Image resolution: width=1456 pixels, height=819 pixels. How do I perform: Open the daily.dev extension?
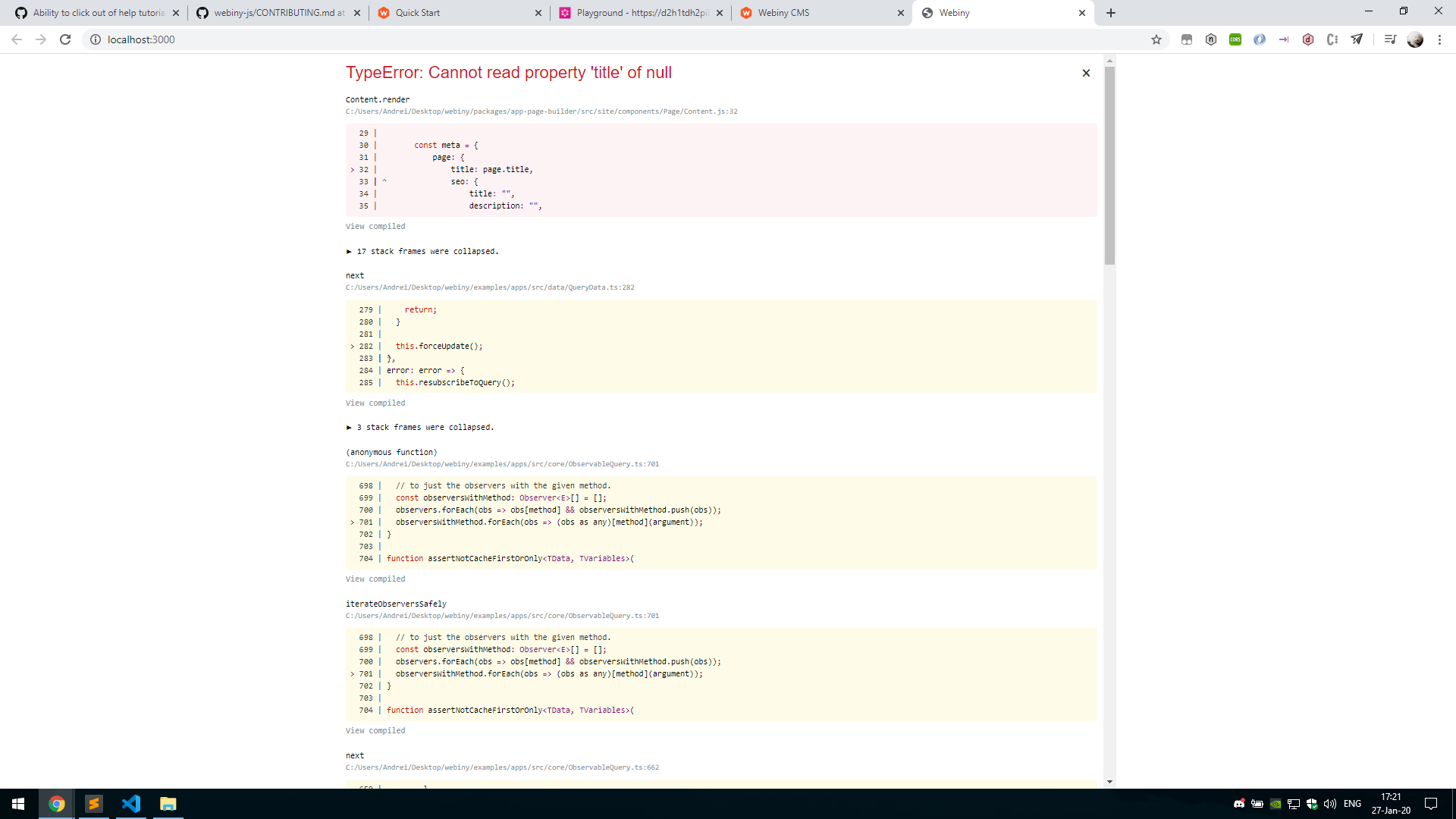click(x=1308, y=39)
